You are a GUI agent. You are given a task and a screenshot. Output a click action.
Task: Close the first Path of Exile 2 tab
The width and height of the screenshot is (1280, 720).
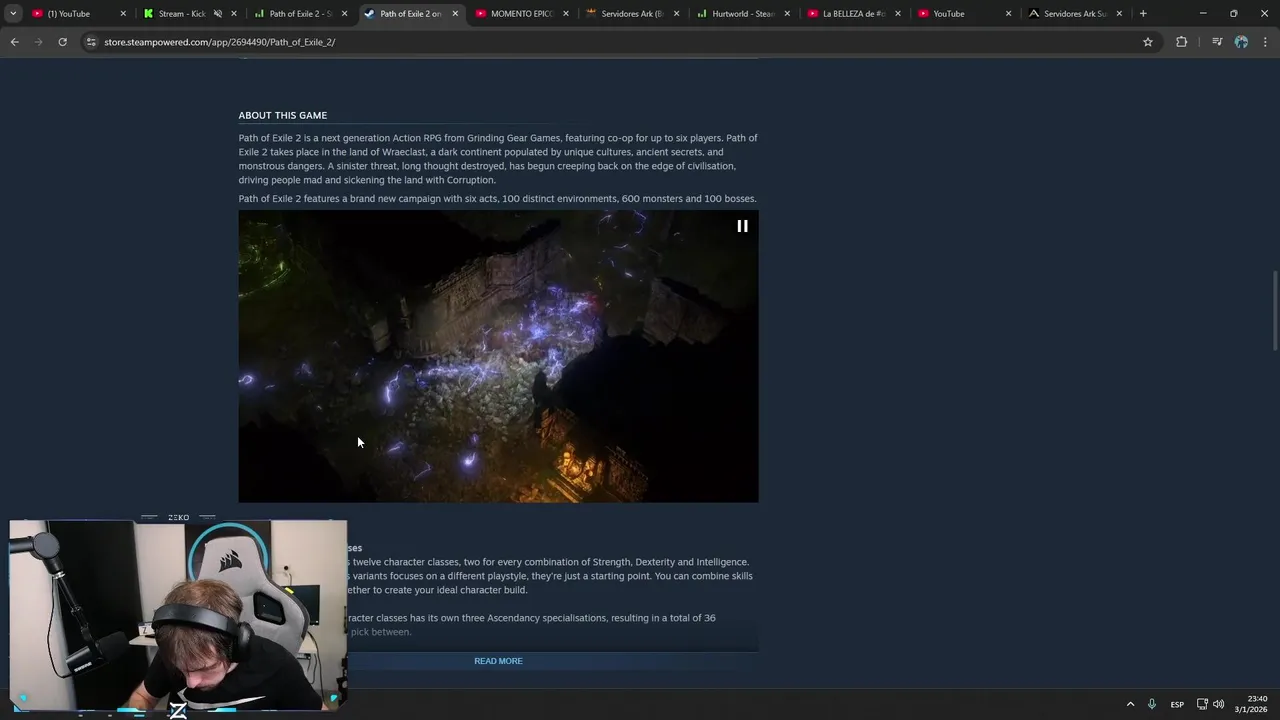345,14
